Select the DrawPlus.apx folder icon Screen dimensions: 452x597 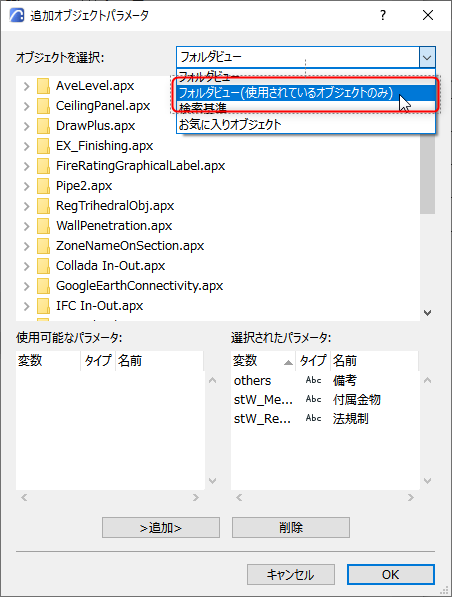[43, 126]
